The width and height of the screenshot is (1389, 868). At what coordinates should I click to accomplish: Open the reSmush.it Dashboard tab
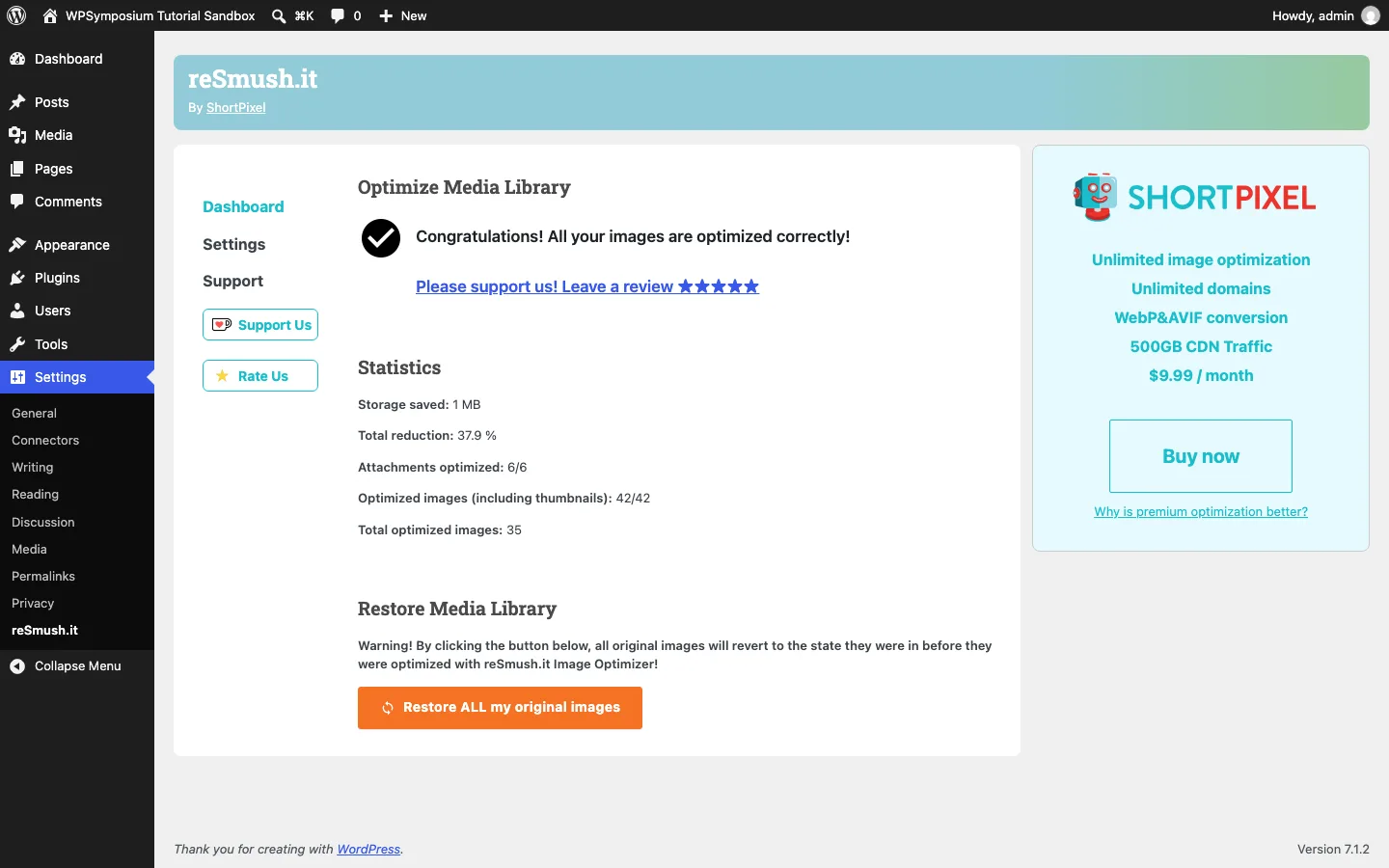243,206
